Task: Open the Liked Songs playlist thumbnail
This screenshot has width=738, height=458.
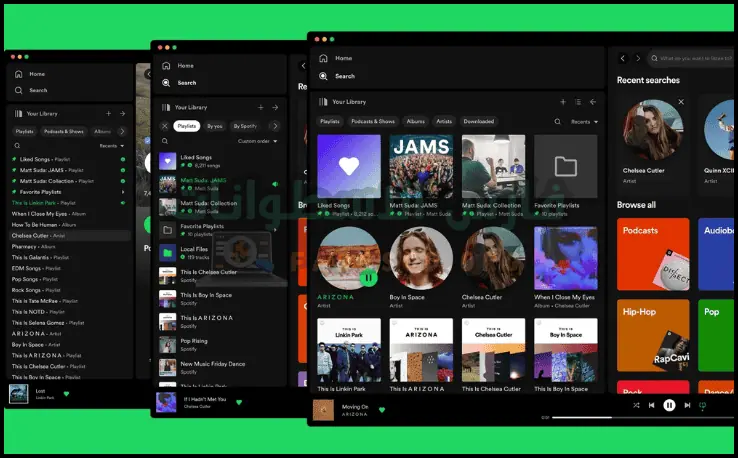Action: [348, 167]
